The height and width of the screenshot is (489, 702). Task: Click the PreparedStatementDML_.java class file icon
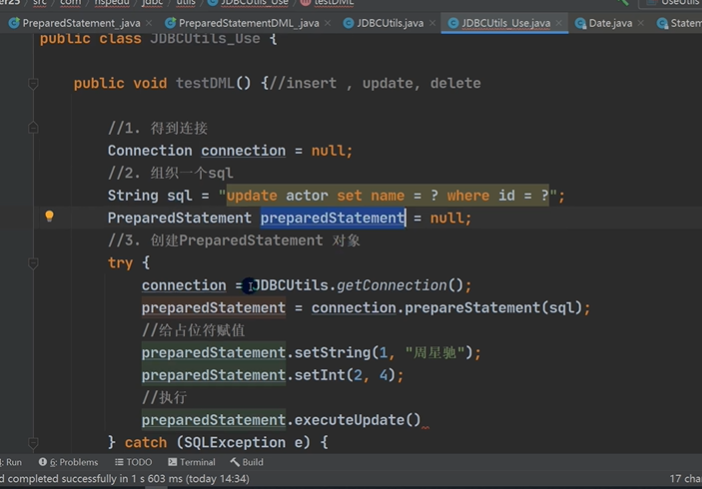coord(170,23)
